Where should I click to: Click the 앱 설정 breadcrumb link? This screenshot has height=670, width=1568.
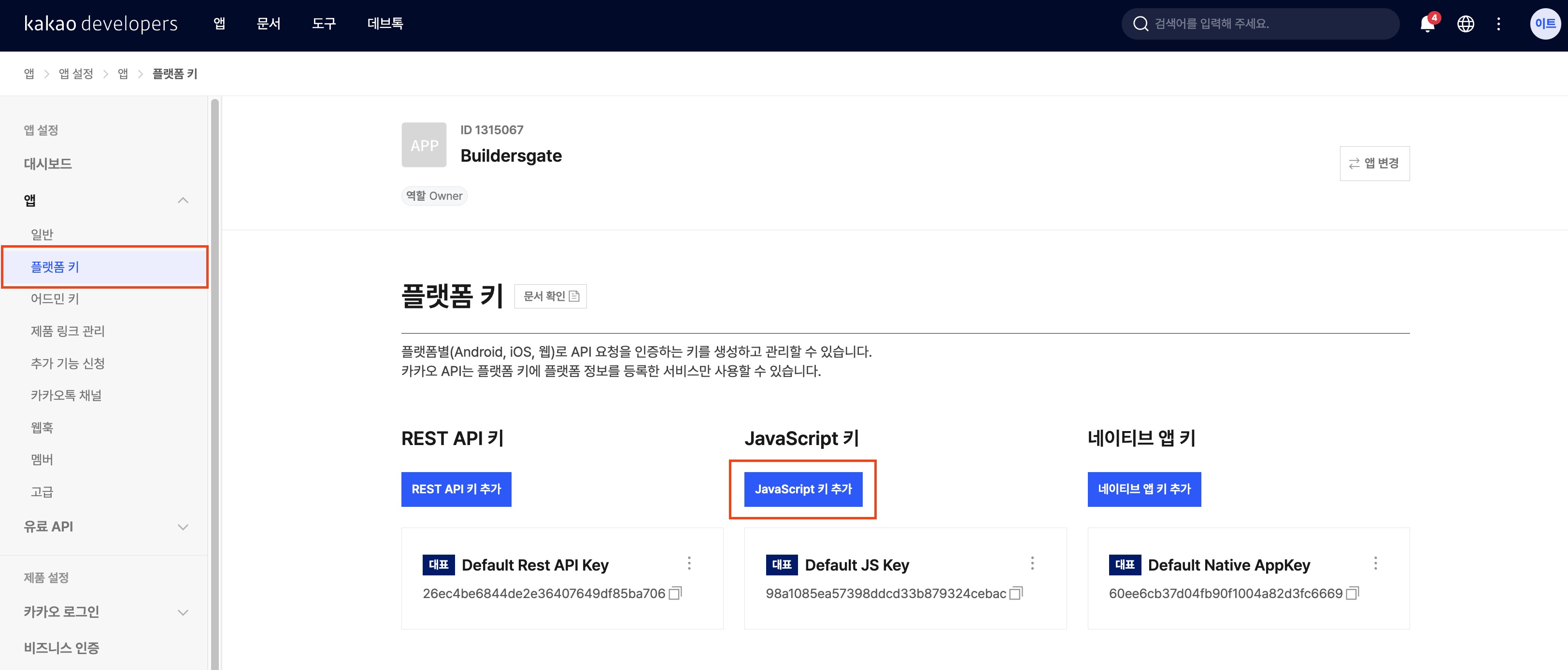tap(75, 73)
